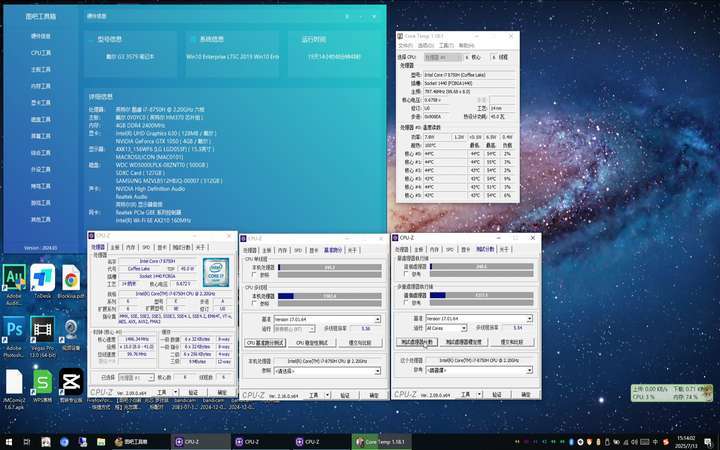Open 工具 dropdown arrow in middle CPU-Z
Viewport: 720px width, 450px height.
327,395
